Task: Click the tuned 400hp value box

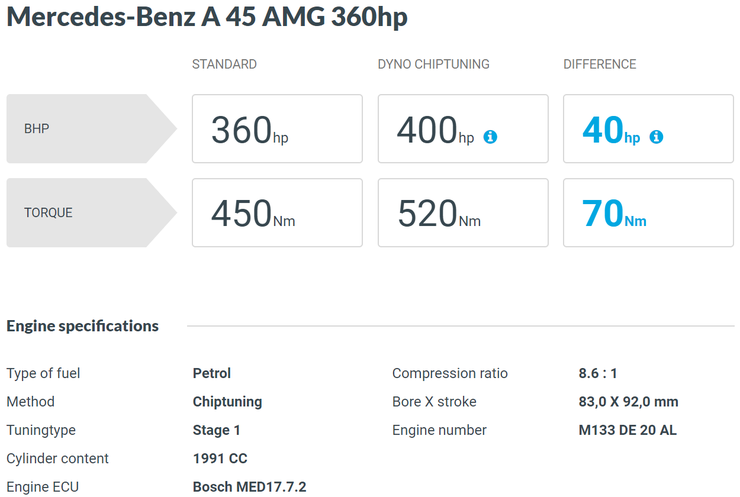Action: (463, 128)
